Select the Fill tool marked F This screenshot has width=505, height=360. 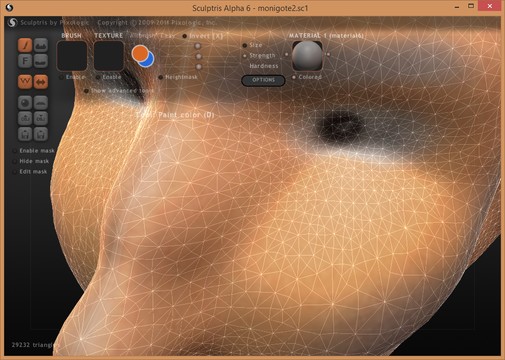[25, 61]
